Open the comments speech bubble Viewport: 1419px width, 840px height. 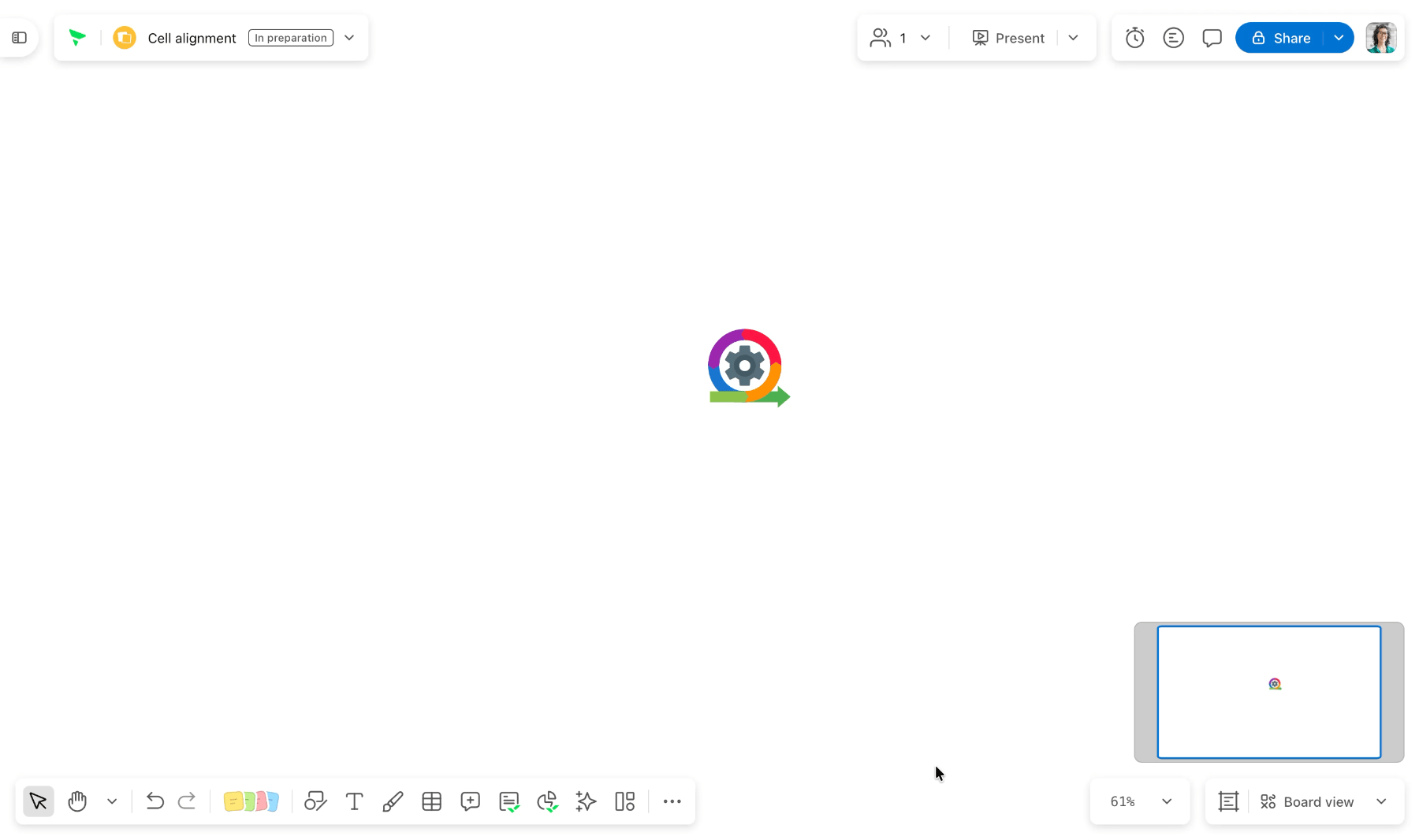pos(1212,38)
